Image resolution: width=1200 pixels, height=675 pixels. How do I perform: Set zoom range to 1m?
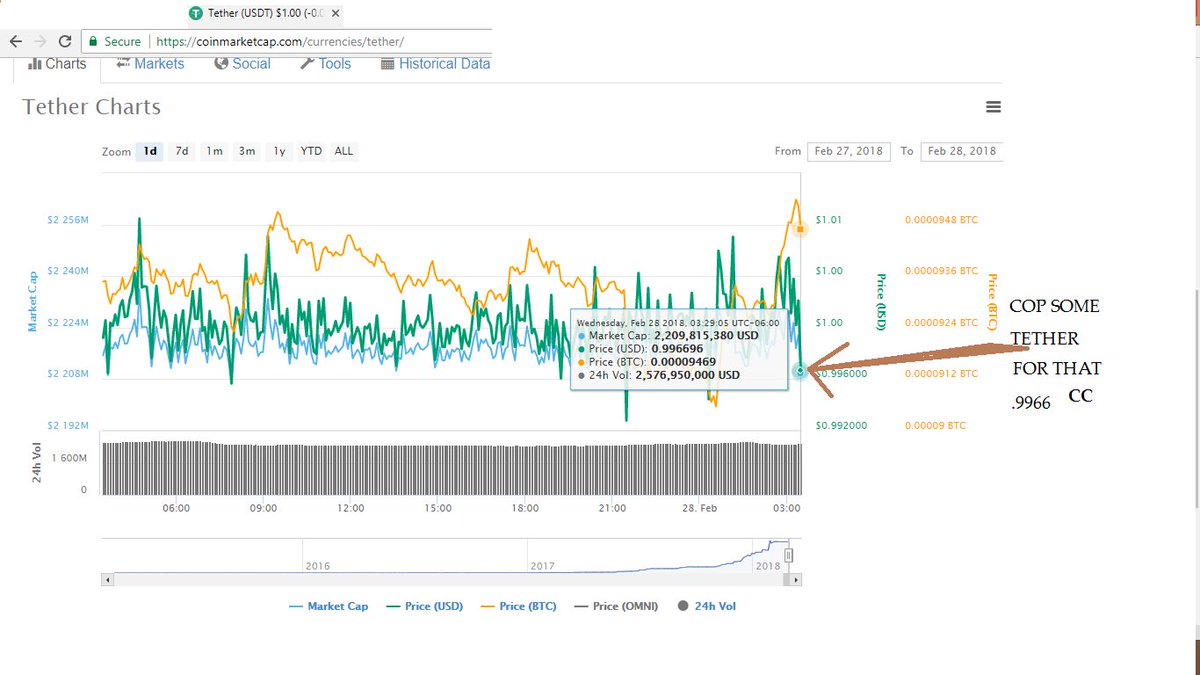(x=214, y=151)
